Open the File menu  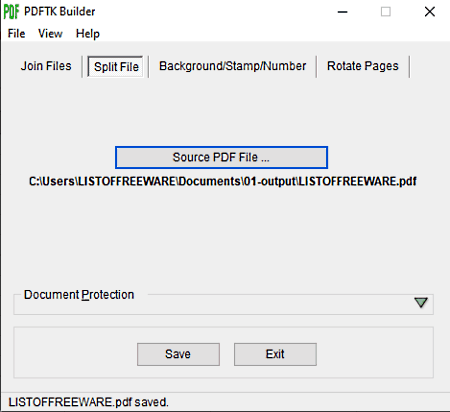pos(16,34)
